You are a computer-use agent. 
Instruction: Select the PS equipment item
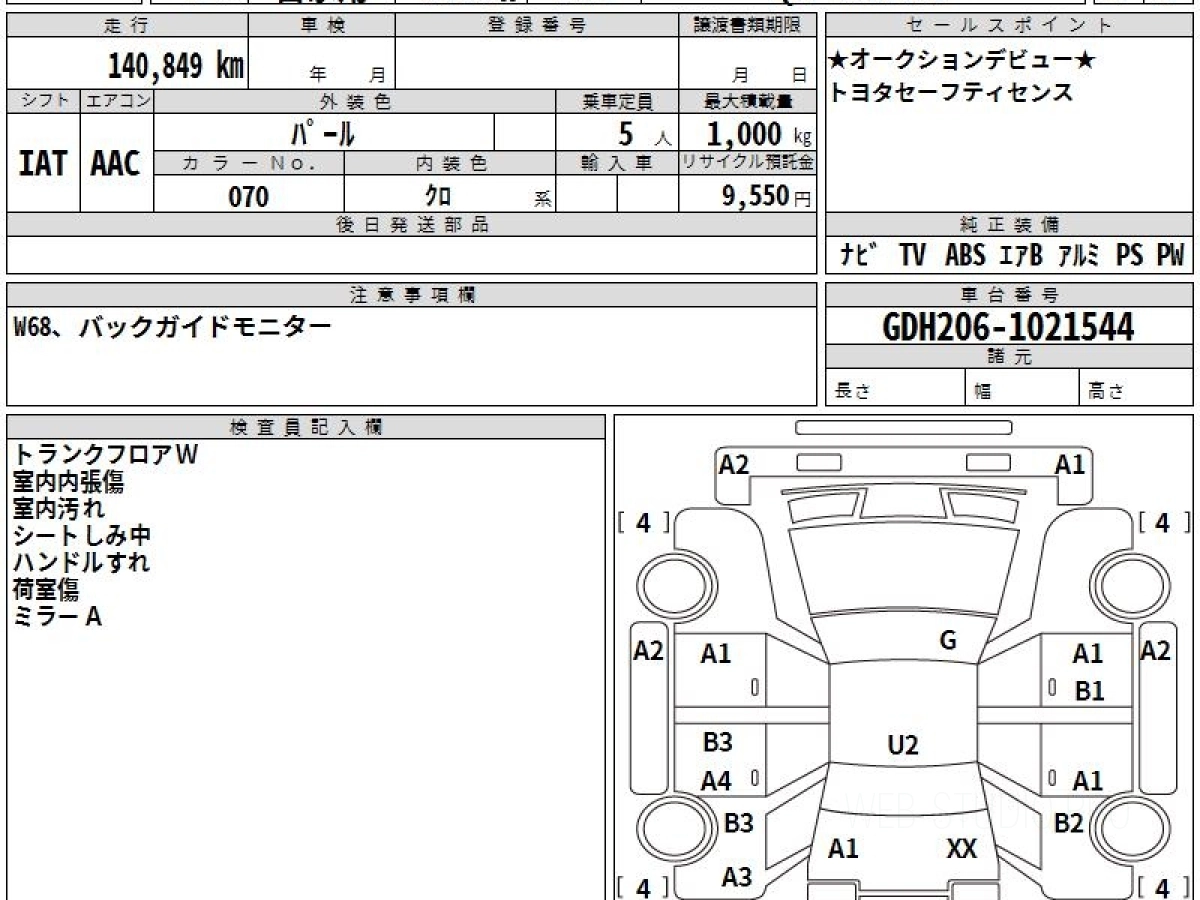click(x=1130, y=255)
